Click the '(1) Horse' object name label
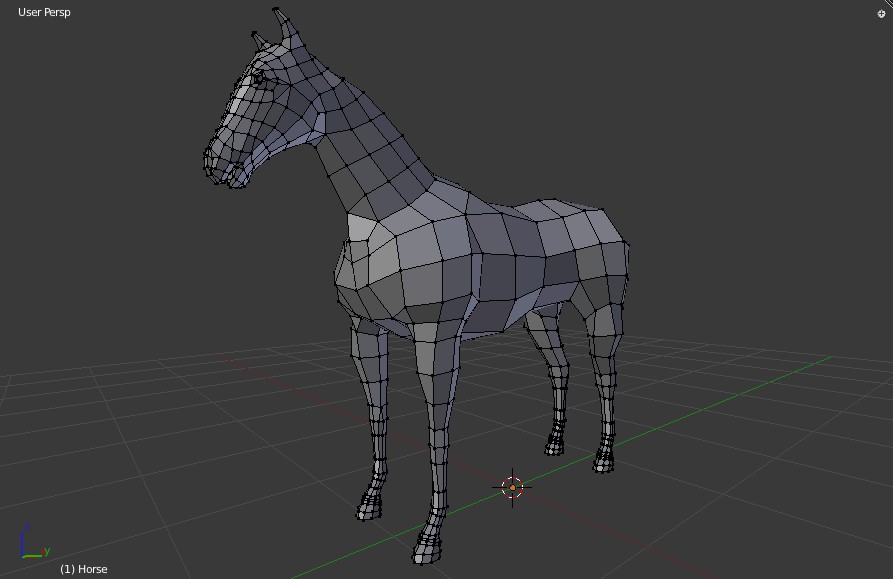Image resolution: width=893 pixels, height=579 pixels. pyautogui.click(x=85, y=568)
